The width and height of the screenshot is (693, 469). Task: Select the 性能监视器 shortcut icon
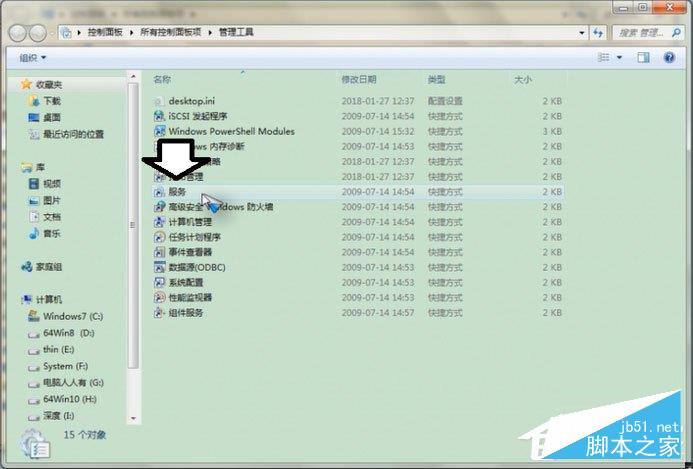(159, 297)
